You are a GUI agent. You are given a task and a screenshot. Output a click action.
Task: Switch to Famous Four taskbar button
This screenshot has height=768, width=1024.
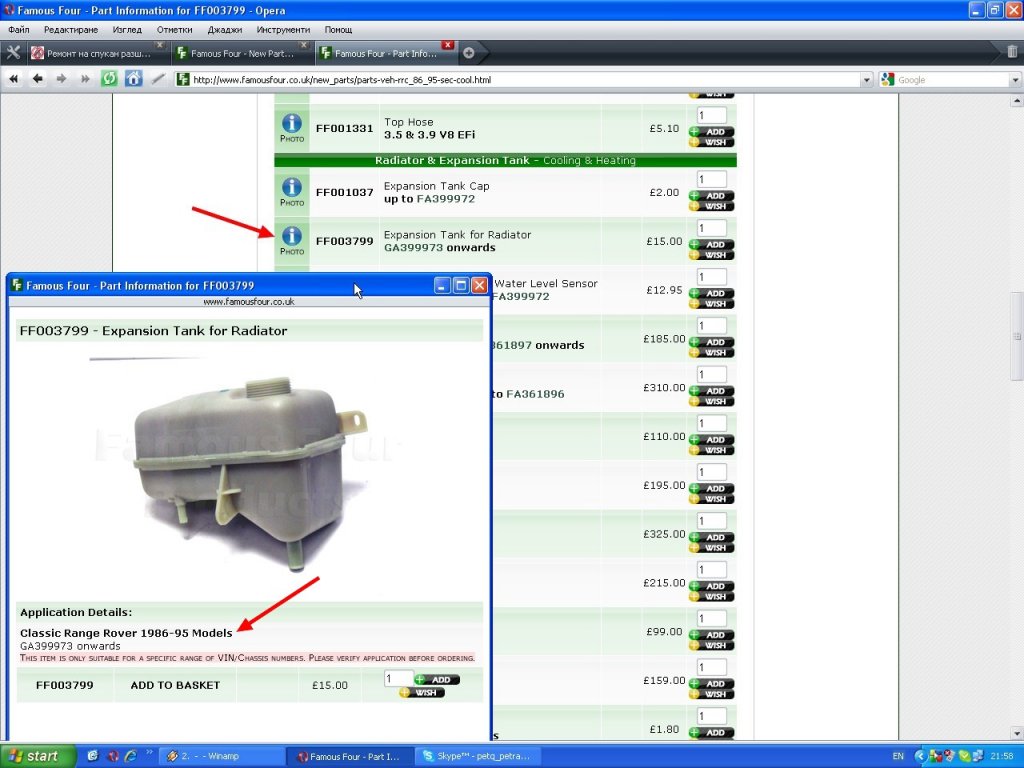click(x=350, y=756)
